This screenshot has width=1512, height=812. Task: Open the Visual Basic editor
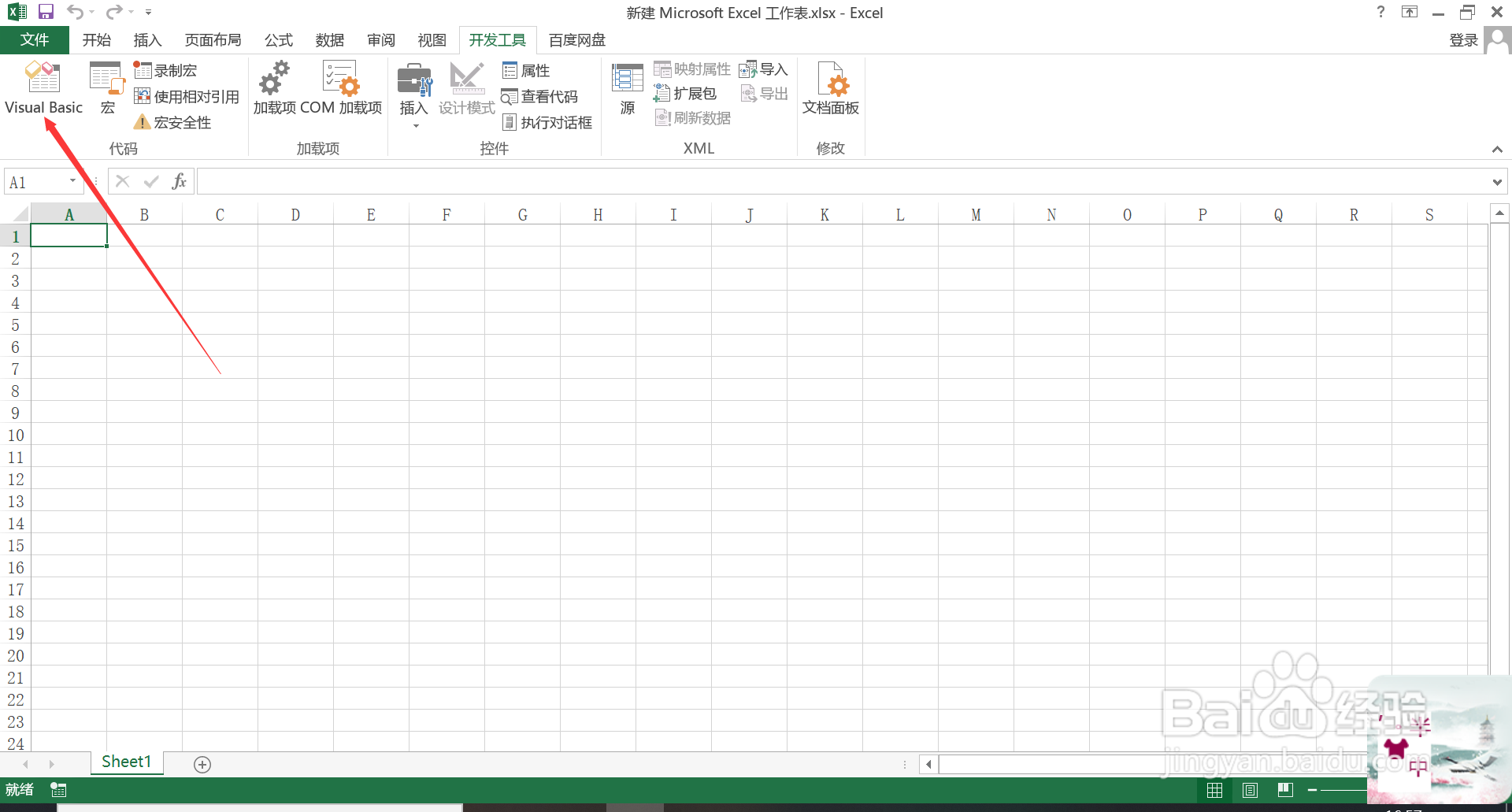43,89
